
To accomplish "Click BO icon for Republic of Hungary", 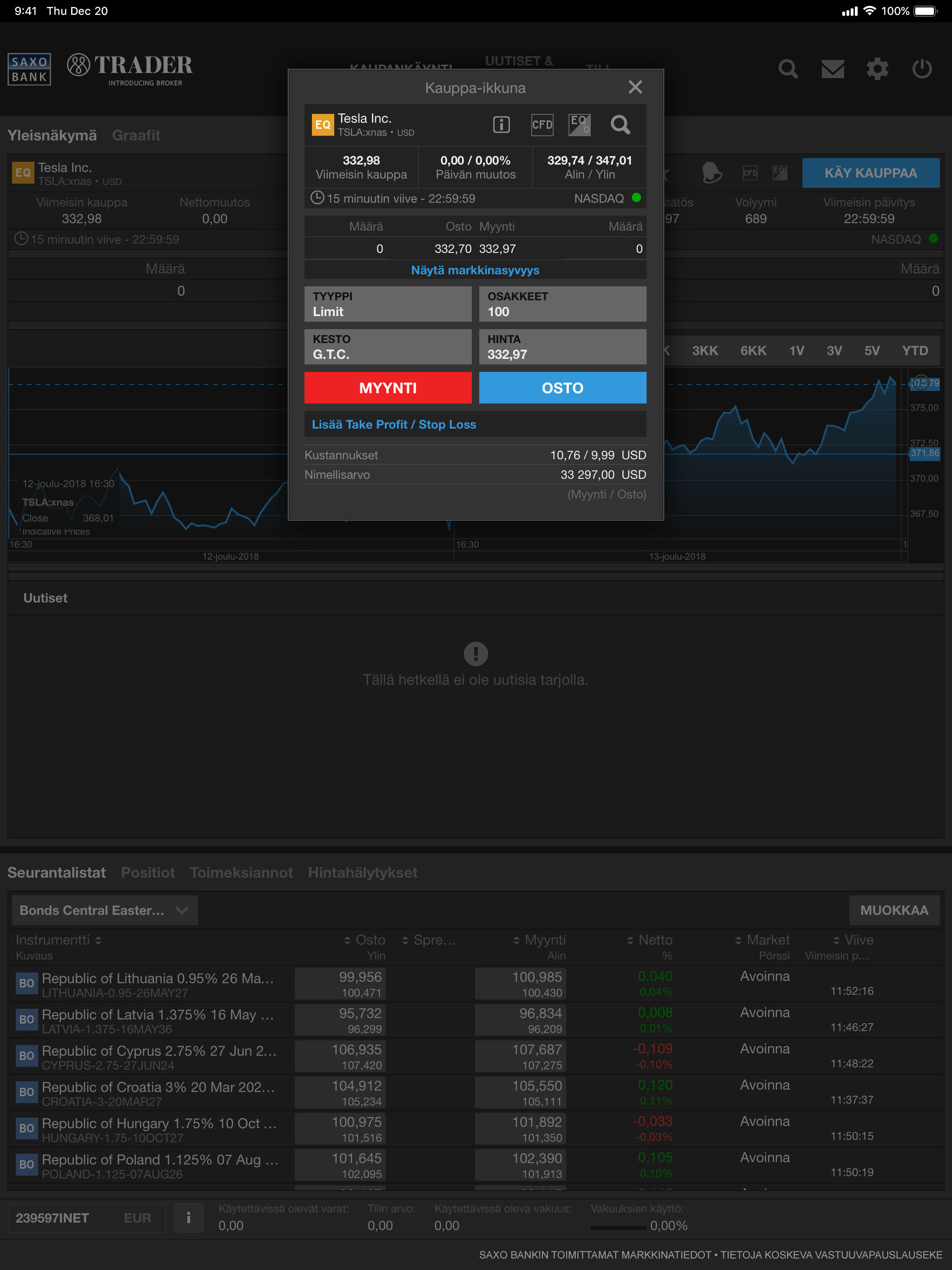I will coord(26,1128).
